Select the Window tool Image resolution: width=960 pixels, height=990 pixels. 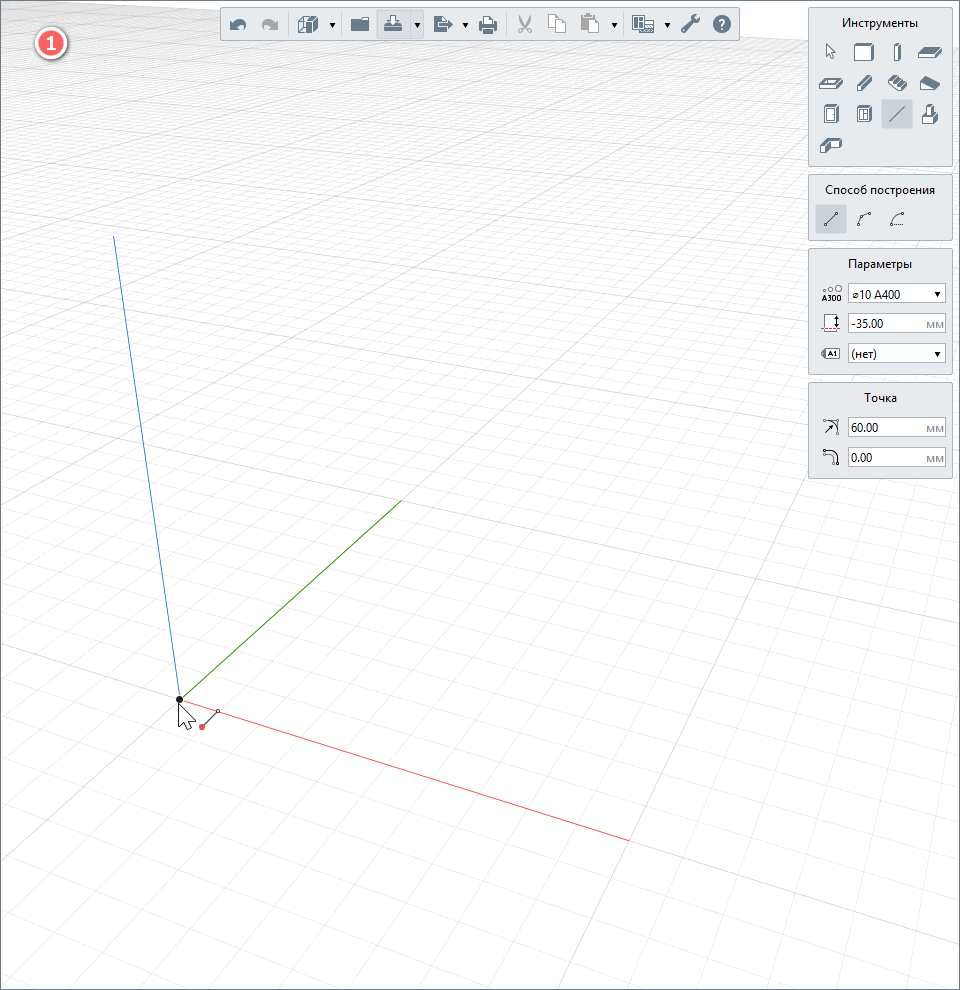(x=864, y=114)
